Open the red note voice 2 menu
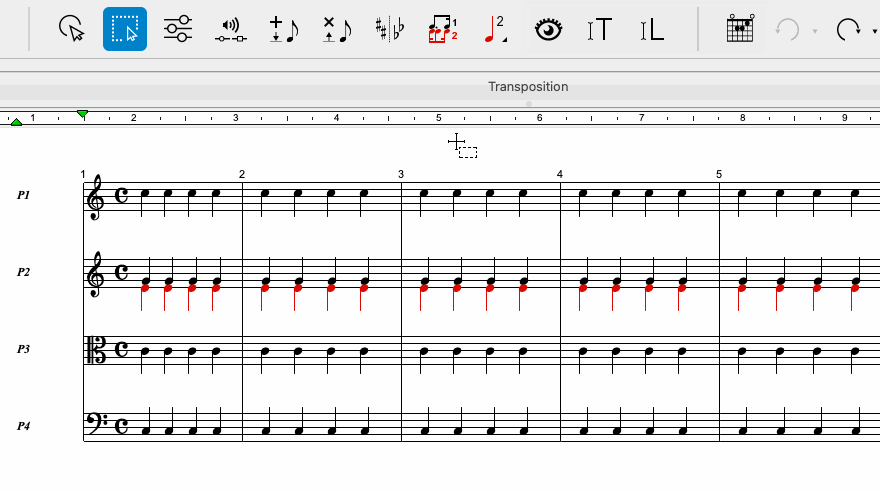 pyautogui.click(x=496, y=29)
